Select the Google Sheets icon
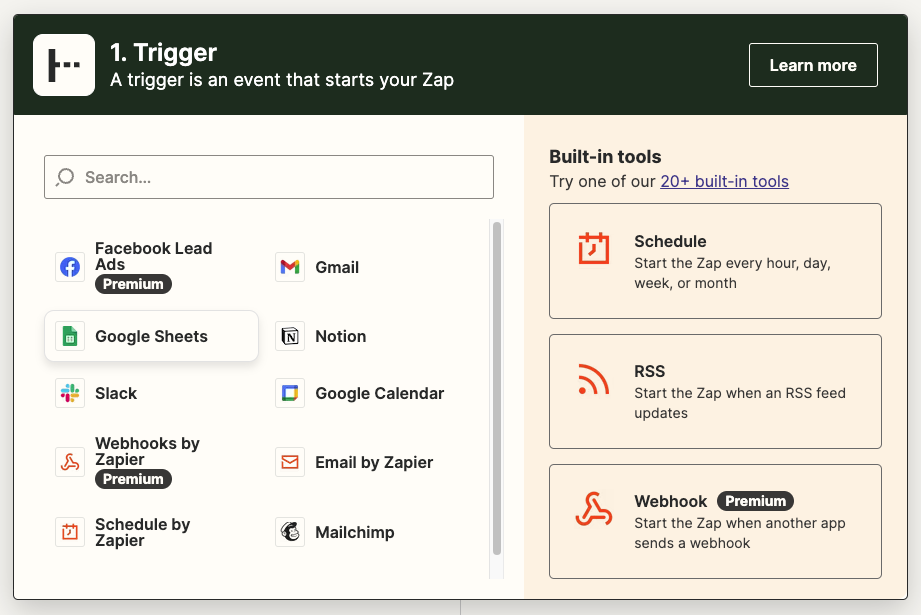The height and width of the screenshot is (615, 921). coord(70,336)
